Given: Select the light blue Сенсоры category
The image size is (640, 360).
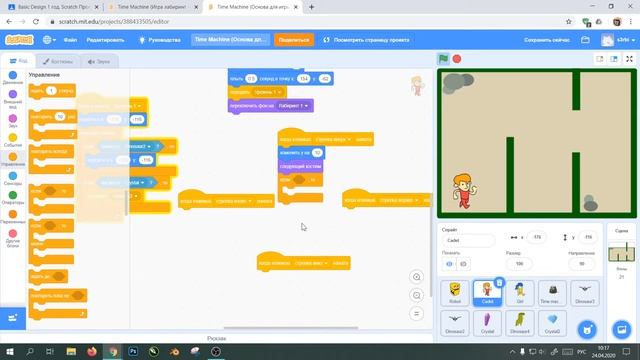Looking at the screenshot, I should click(x=13, y=179).
